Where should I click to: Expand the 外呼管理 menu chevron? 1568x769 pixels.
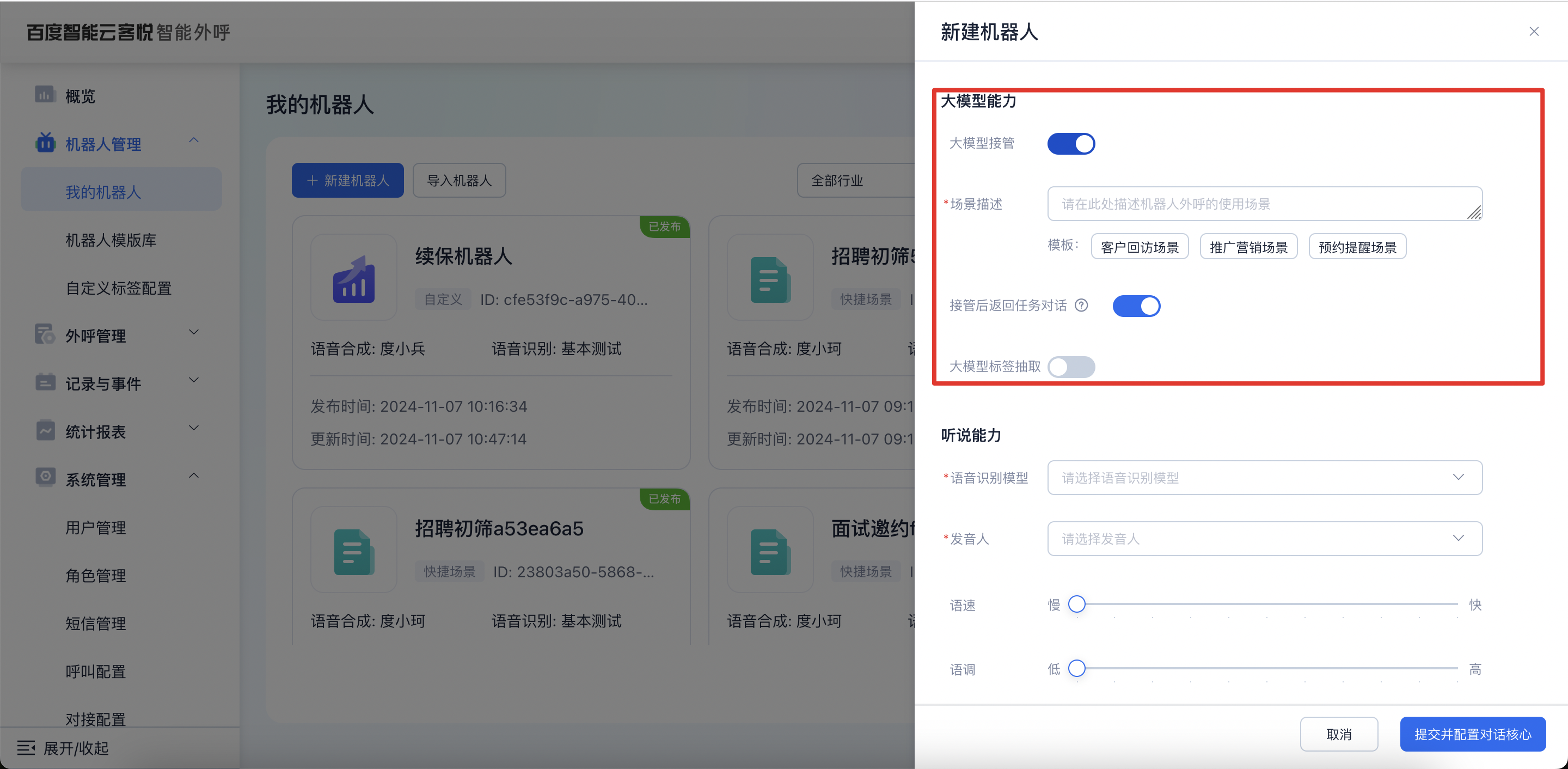[194, 332]
